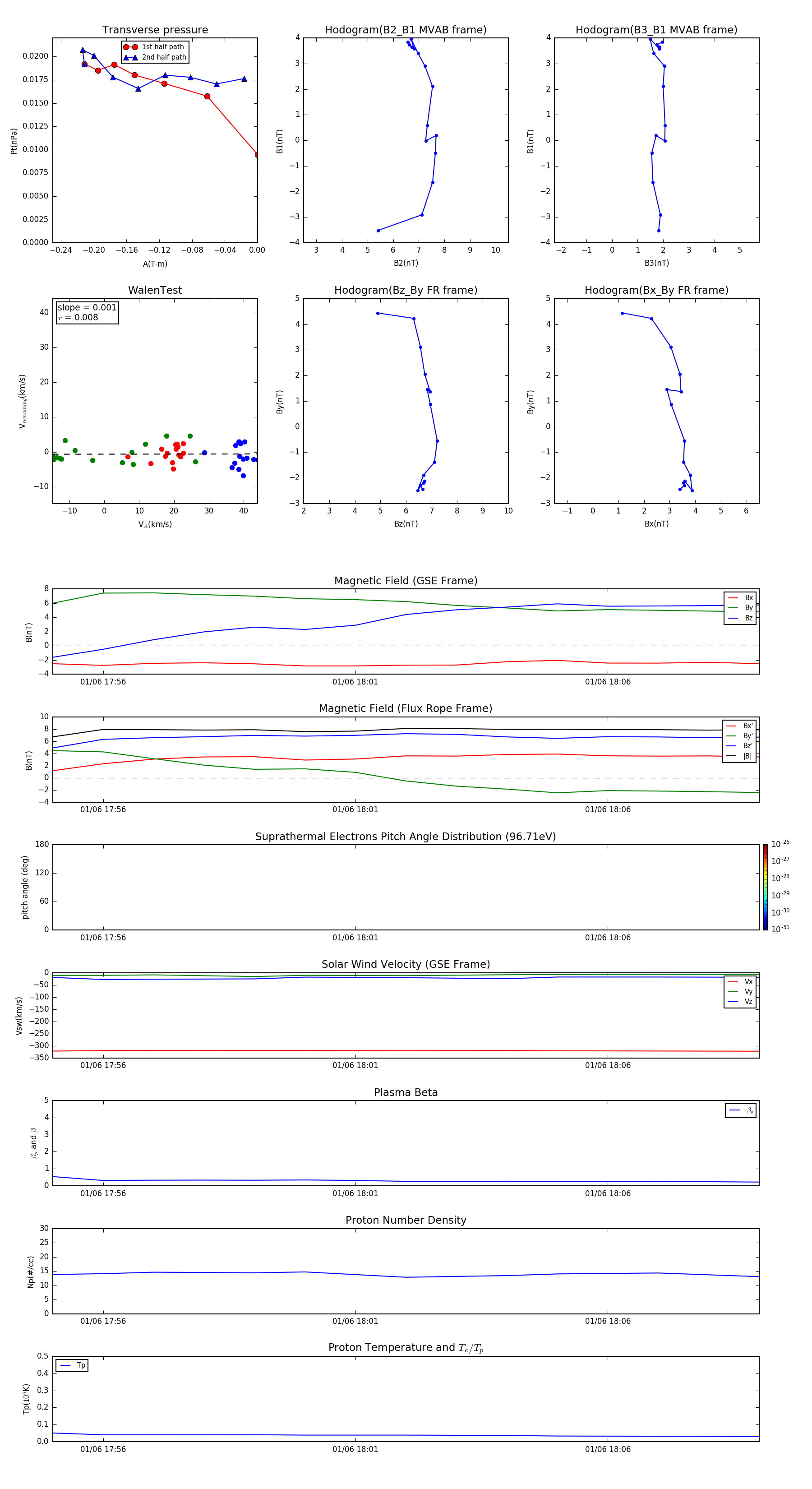This screenshot has width=812, height=1489.
Task: Click the |B| legend entry in Flux Rope plot
Action: coord(740,756)
